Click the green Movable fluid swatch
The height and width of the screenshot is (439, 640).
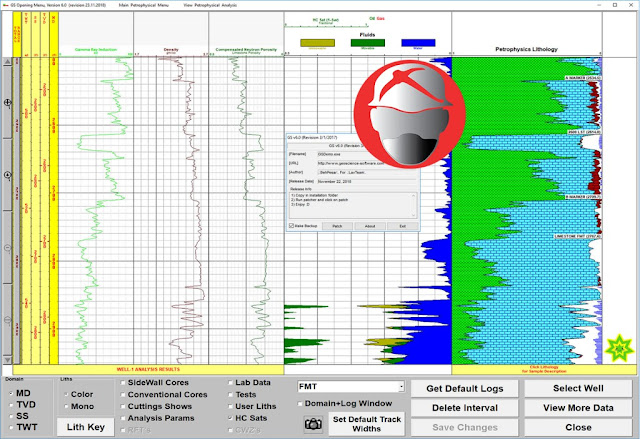(368, 43)
